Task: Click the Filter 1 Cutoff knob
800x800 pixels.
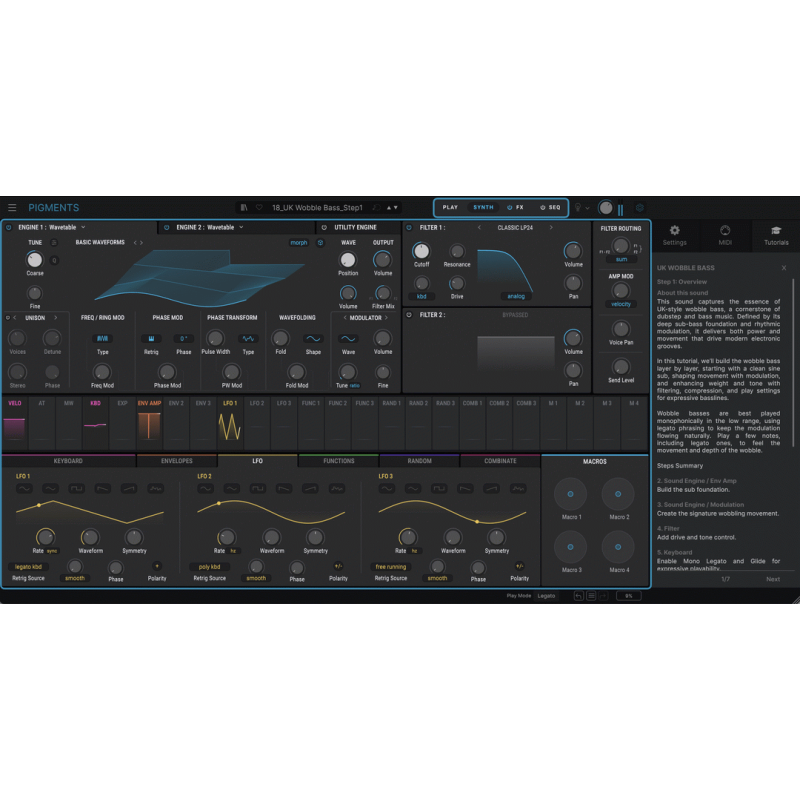Action: pos(421,251)
